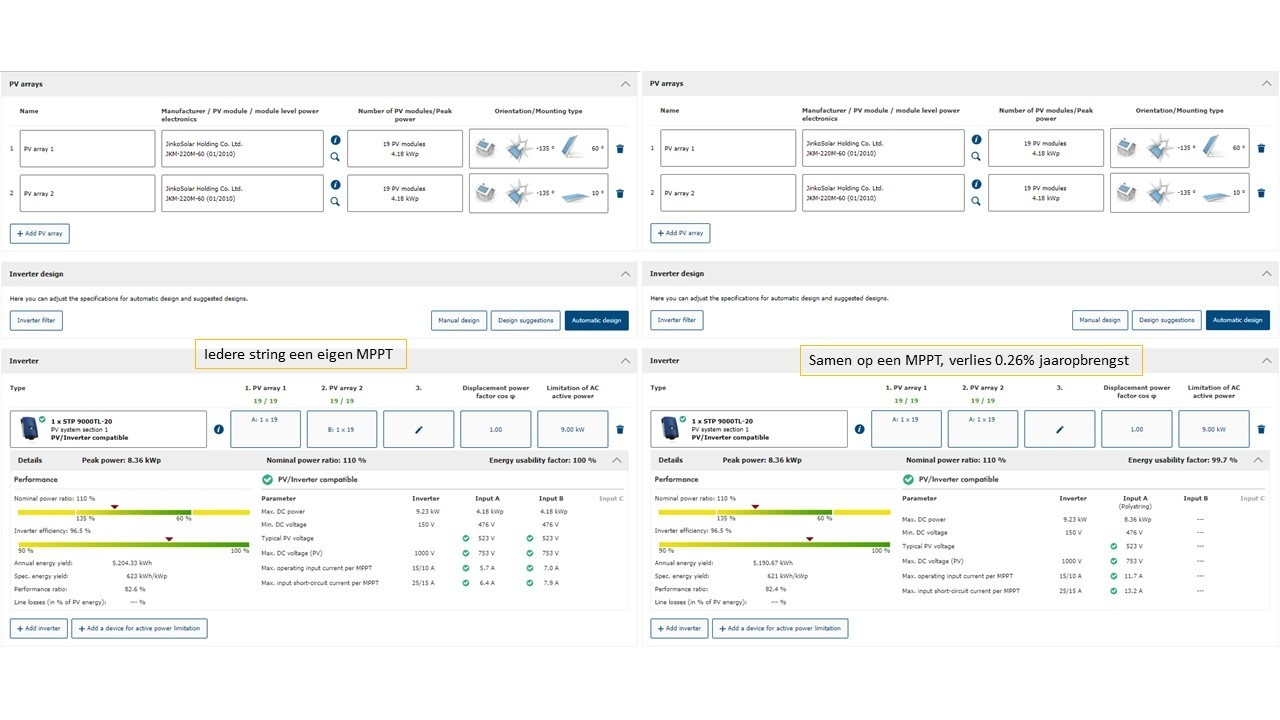The height and width of the screenshot is (720, 1280).
Task: Open Design suggestions in left screenshot
Action: coord(526,320)
